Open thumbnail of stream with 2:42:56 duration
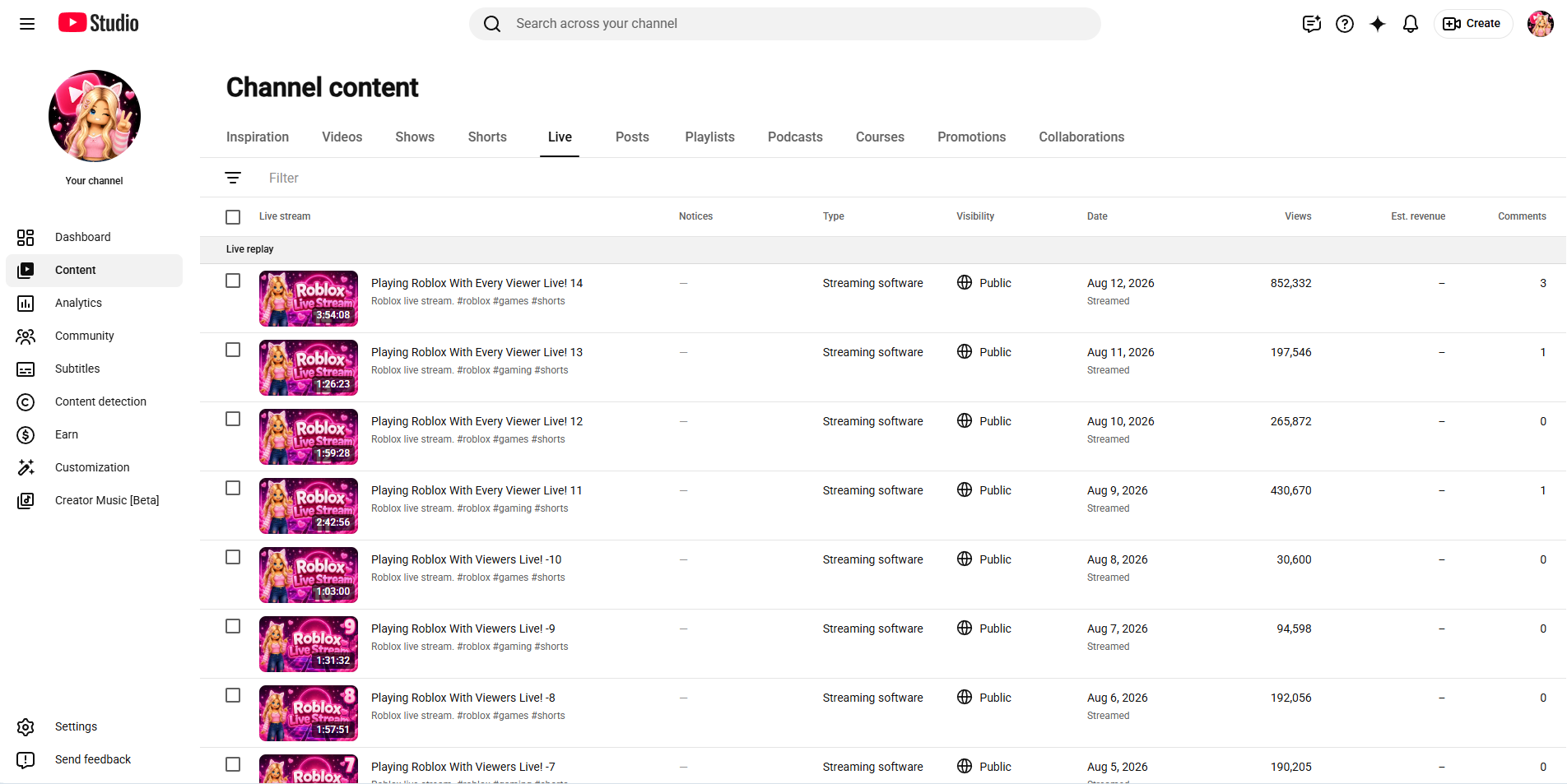This screenshot has width=1567, height=784. (x=309, y=506)
